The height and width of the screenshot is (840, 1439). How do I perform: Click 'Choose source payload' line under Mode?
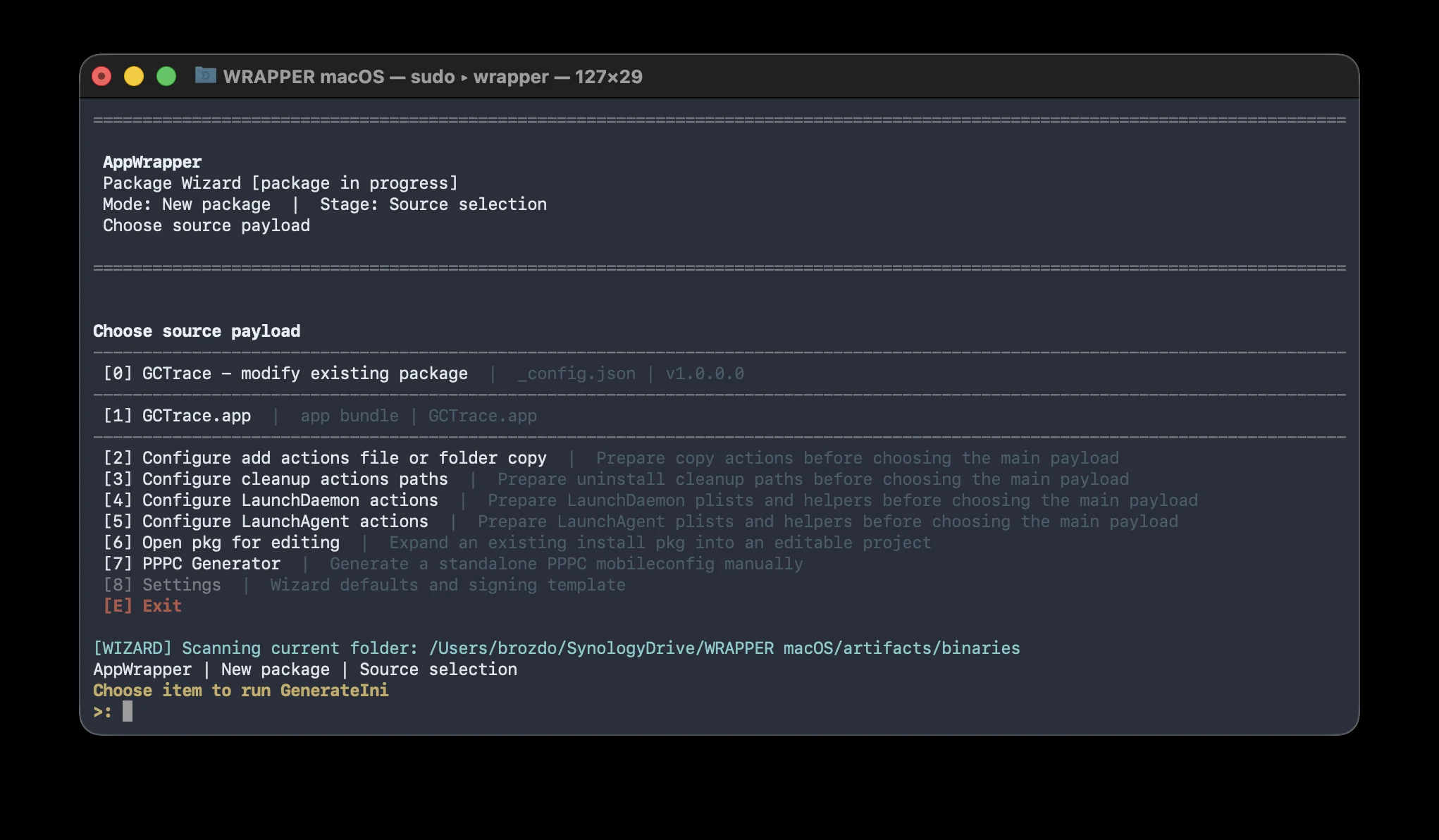click(x=206, y=226)
